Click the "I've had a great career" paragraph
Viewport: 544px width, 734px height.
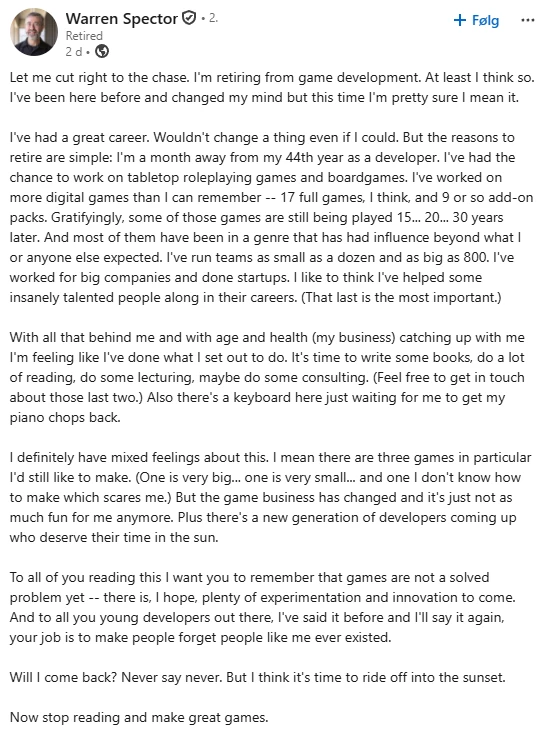pyautogui.click(x=272, y=217)
